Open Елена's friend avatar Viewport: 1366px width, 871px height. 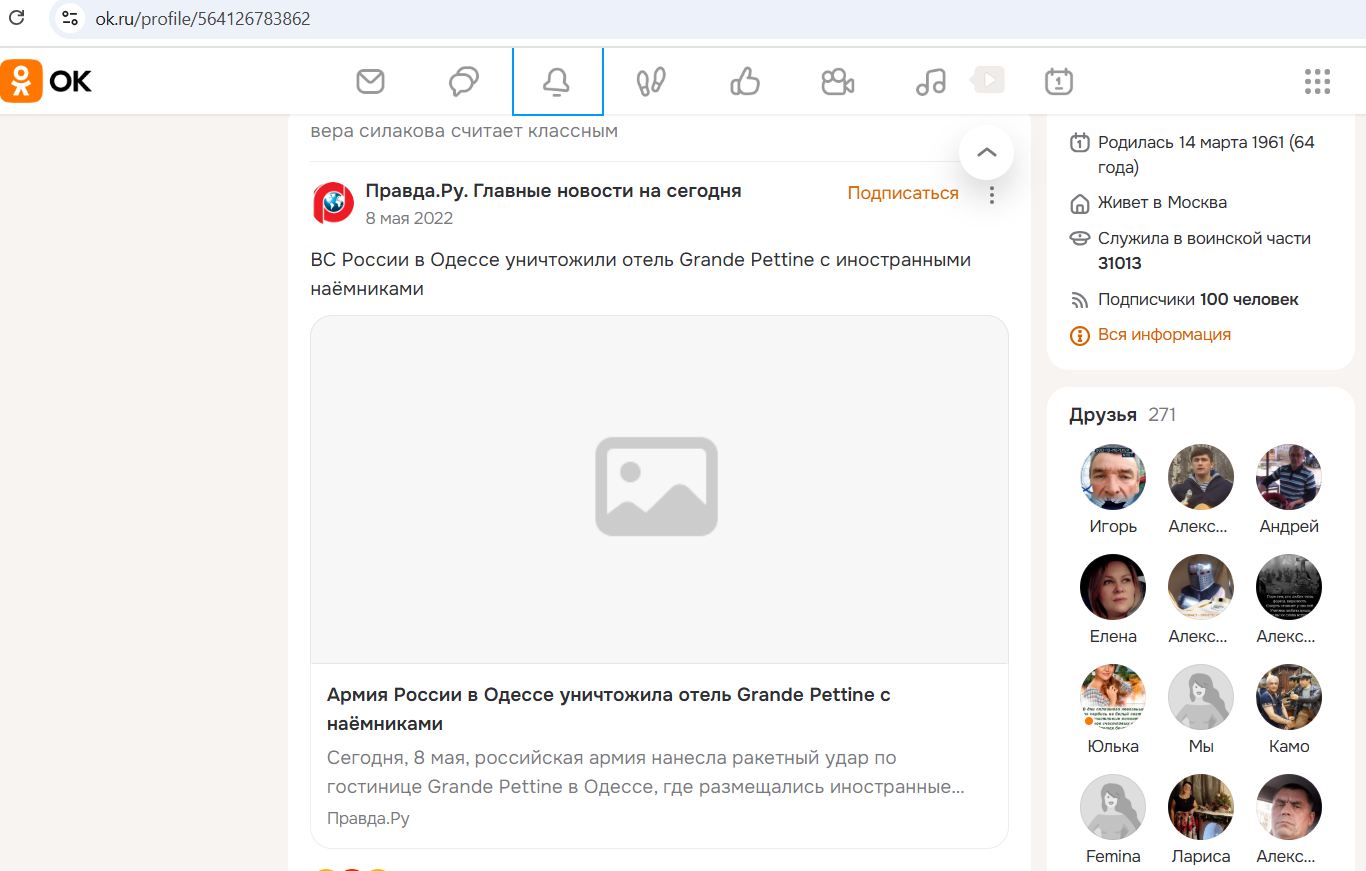point(1112,587)
